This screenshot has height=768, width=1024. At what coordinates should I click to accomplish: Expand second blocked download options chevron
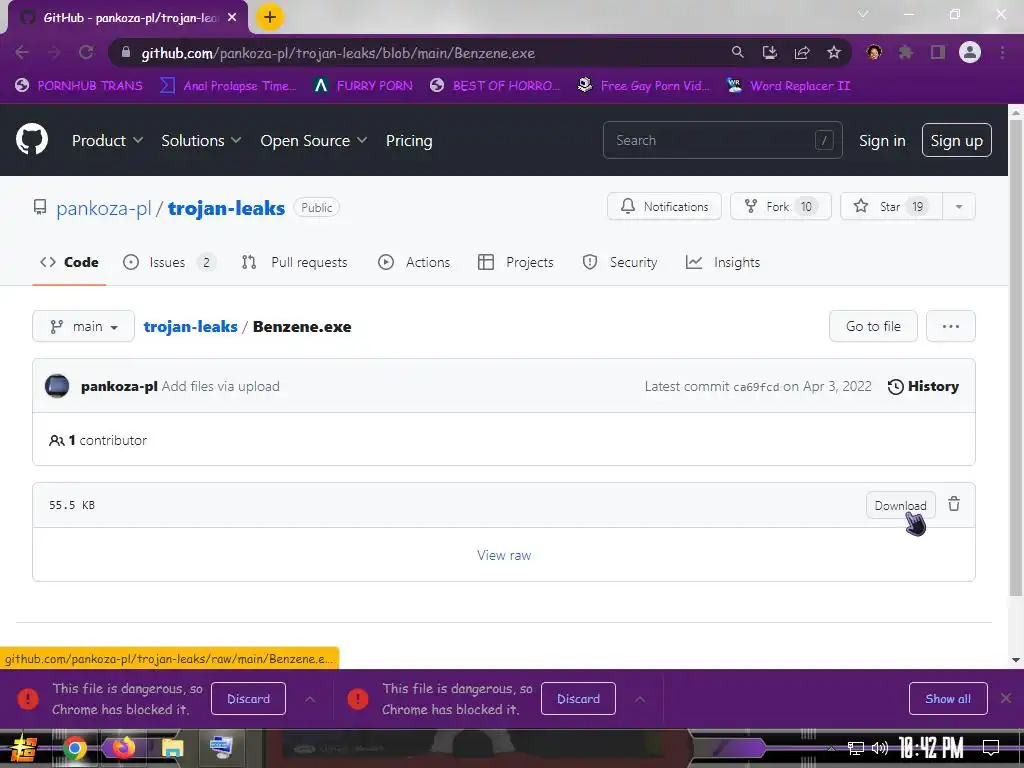pyautogui.click(x=640, y=699)
